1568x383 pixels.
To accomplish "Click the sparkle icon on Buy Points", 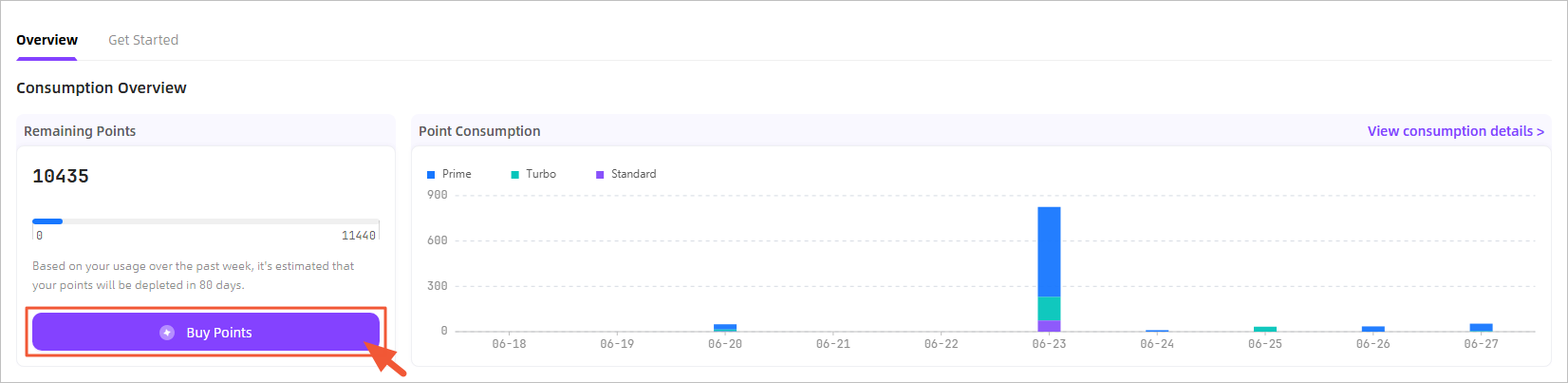I will tap(167, 333).
